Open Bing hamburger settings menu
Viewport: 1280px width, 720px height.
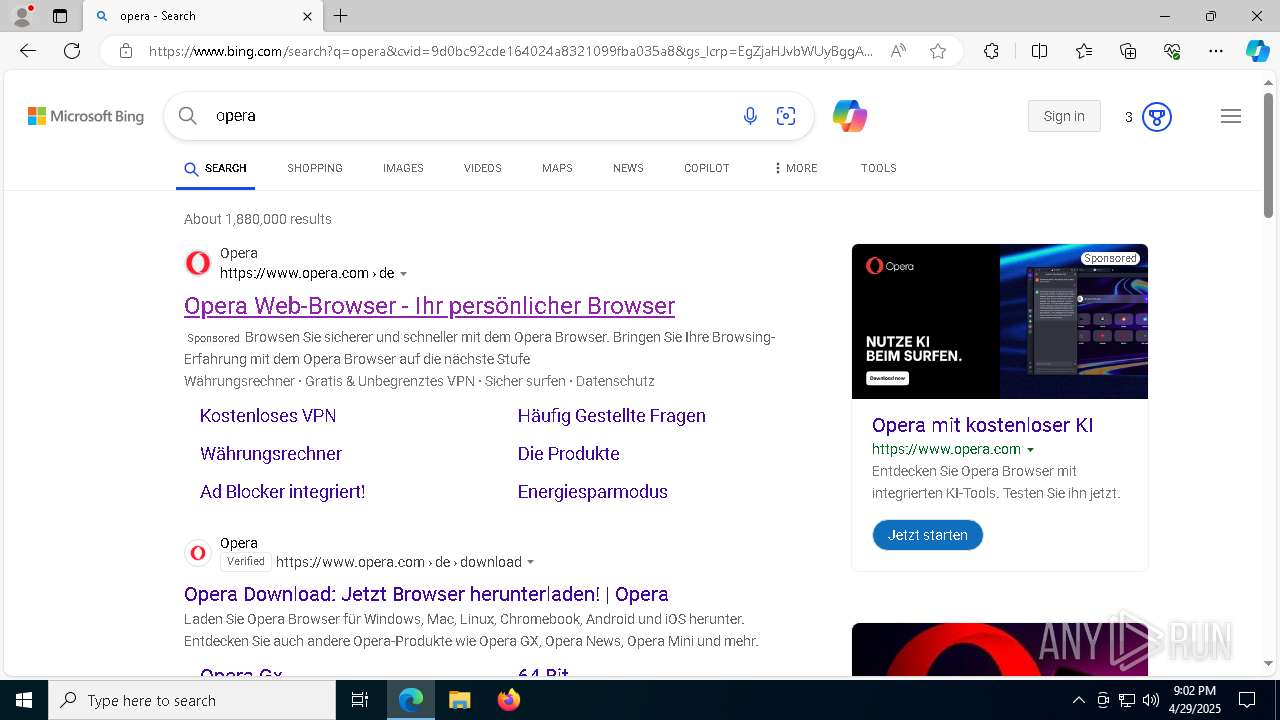[x=1231, y=116]
